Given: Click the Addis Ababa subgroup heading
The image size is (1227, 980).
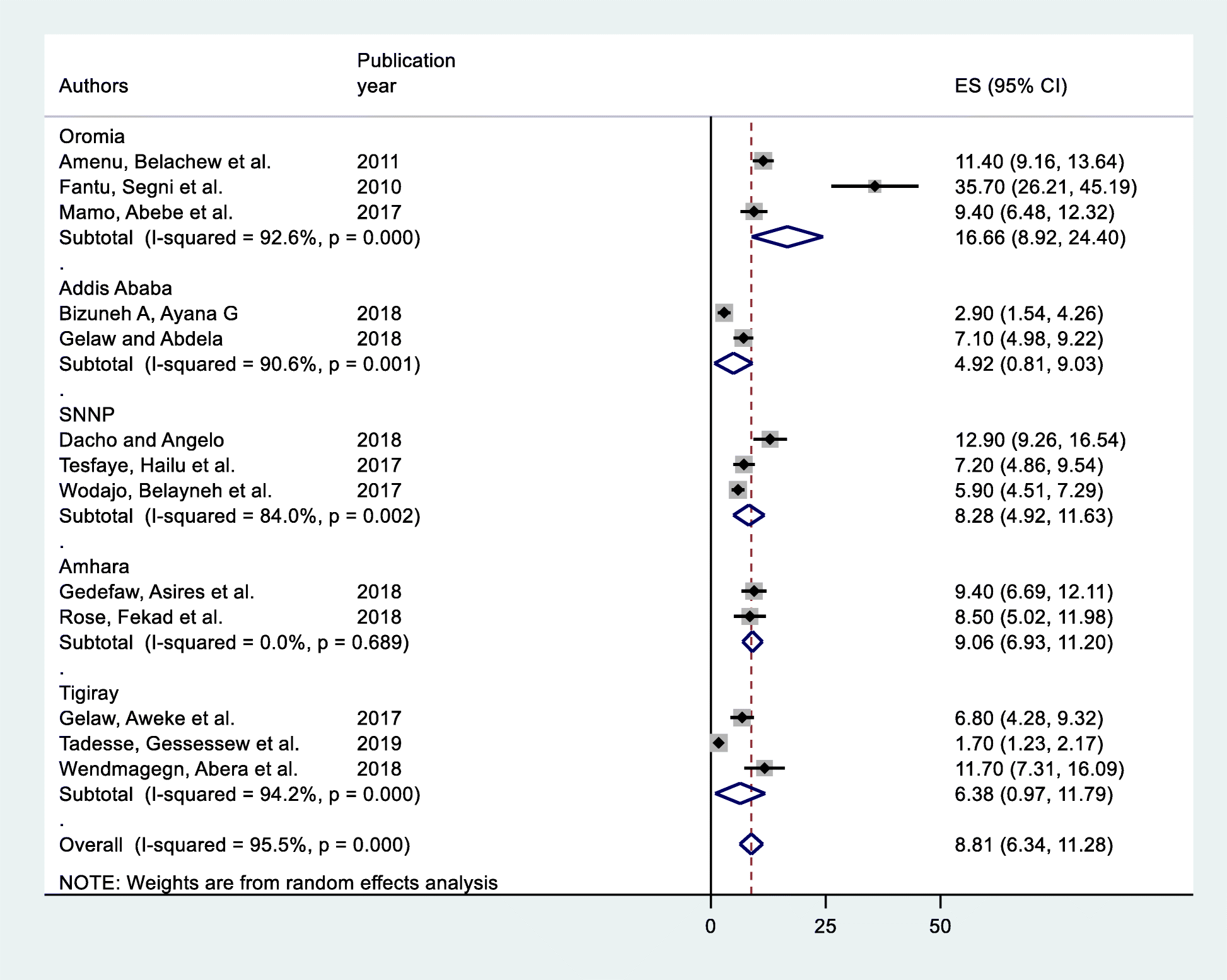Looking at the screenshot, I should 115,288.
